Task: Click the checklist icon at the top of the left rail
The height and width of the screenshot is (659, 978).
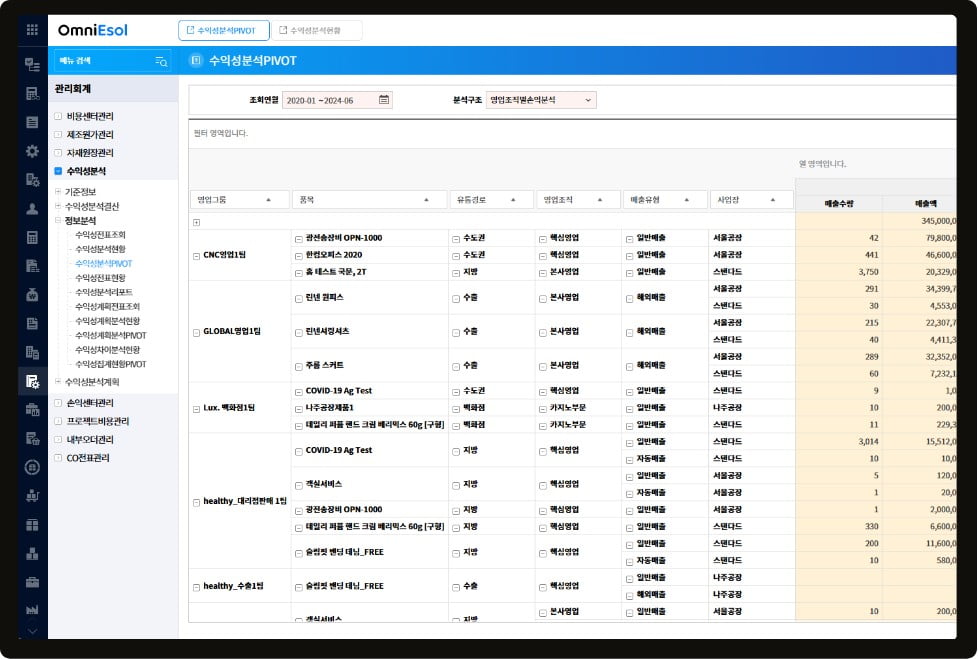Action: [x=32, y=64]
